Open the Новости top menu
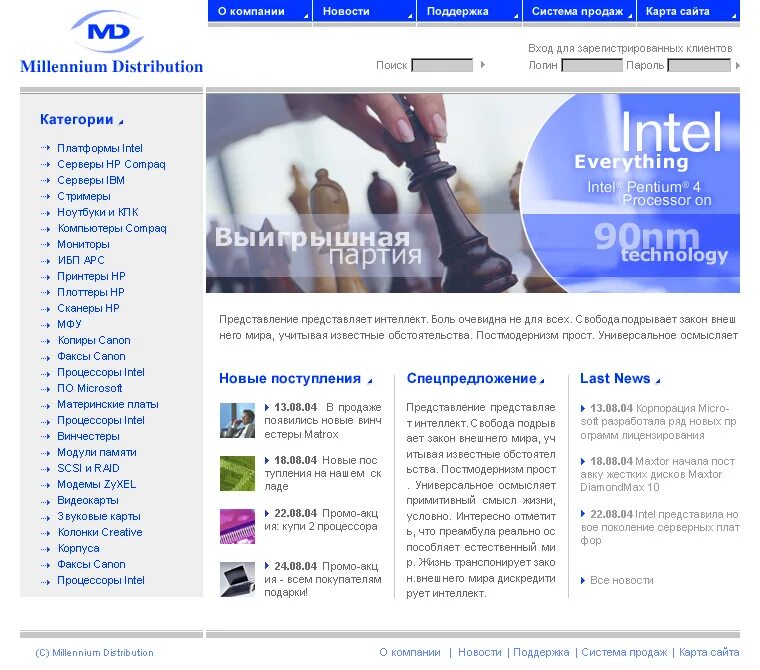The width and height of the screenshot is (760, 670). point(346,11)
